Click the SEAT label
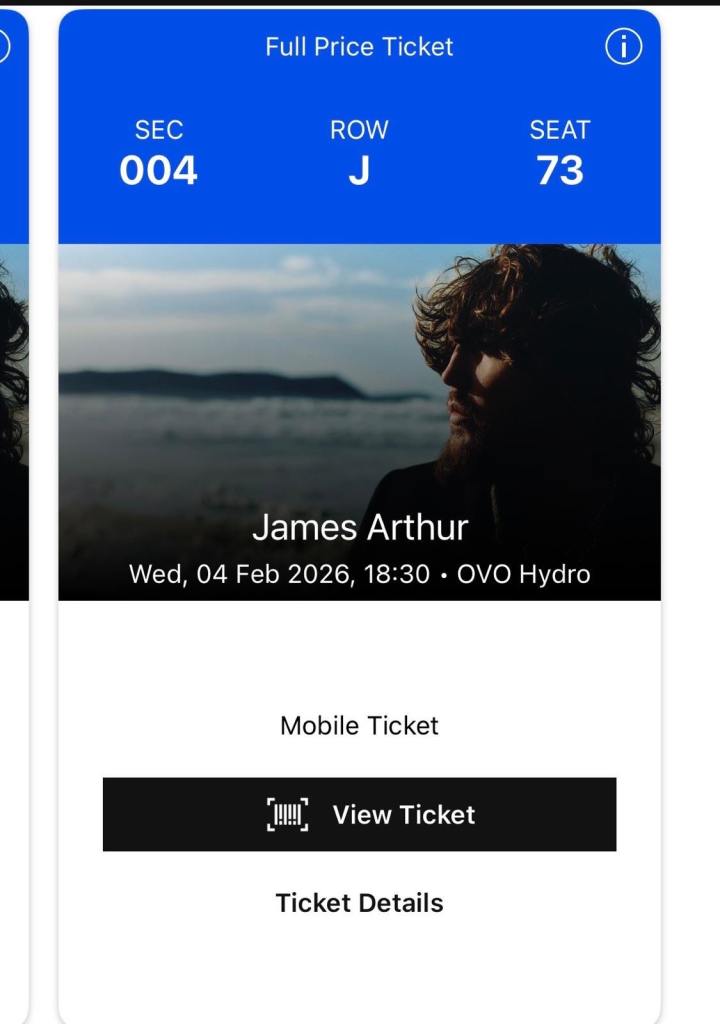The image size is (720, 1024). click(x=559, y=130)
